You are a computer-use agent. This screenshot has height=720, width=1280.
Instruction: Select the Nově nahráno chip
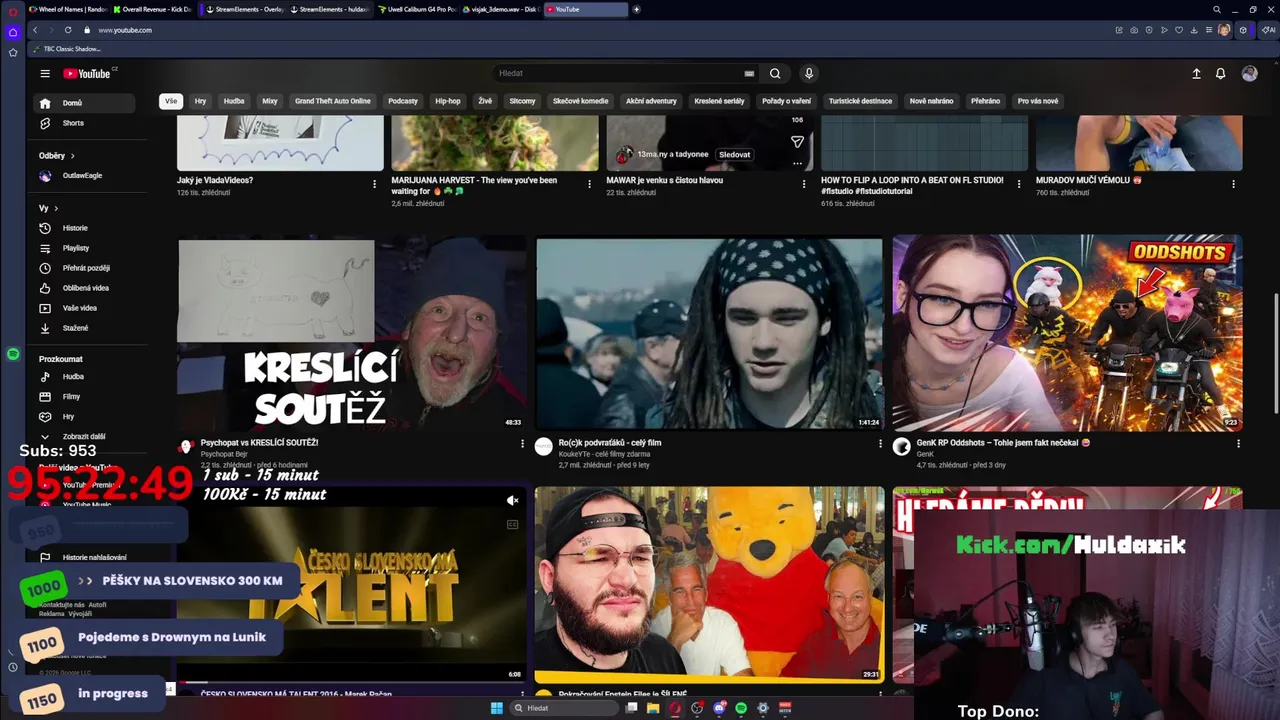(931, 101)
